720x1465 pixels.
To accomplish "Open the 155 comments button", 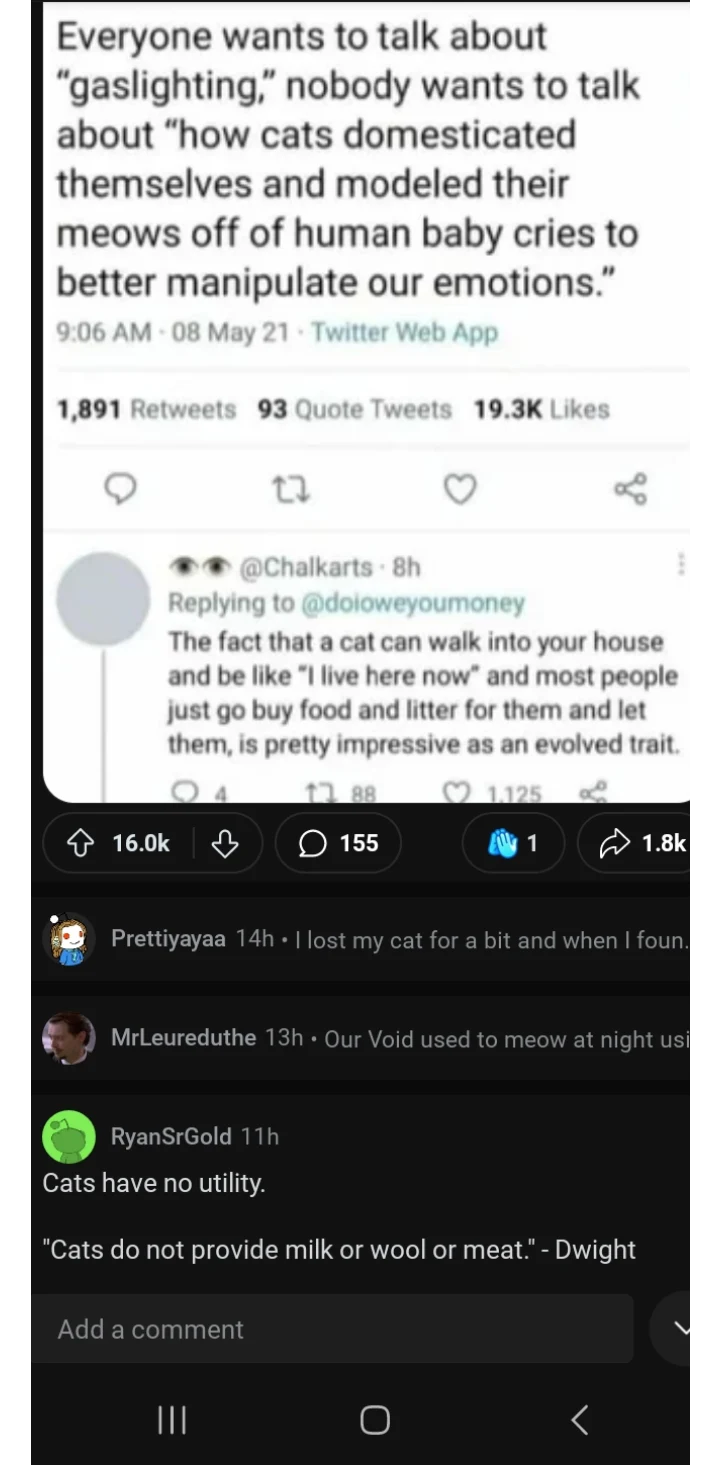I will (x=338, y=844).
